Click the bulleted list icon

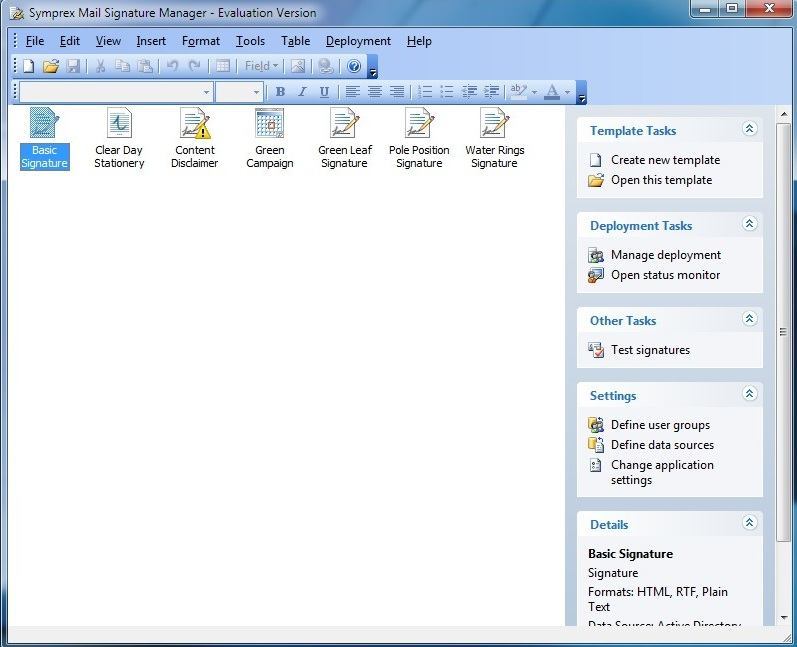(x=446, y=92)
